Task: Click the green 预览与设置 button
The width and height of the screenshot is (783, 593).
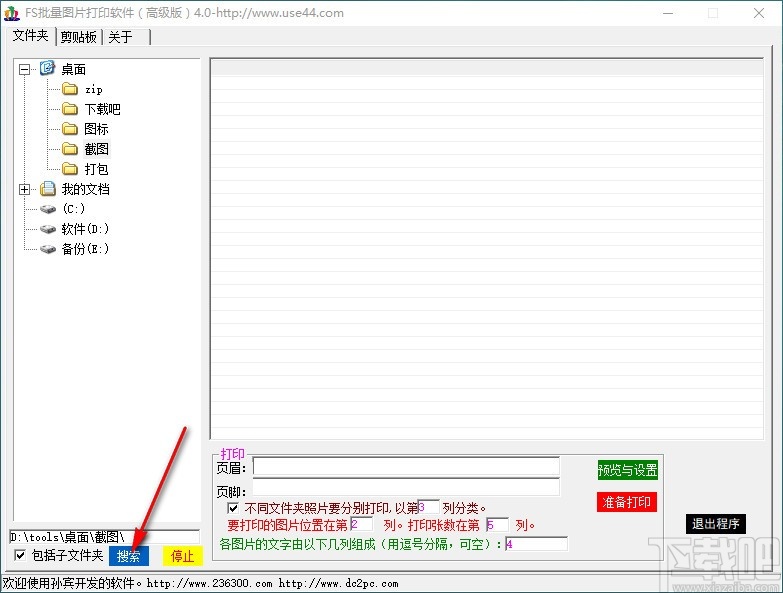Action: [628, 470]
